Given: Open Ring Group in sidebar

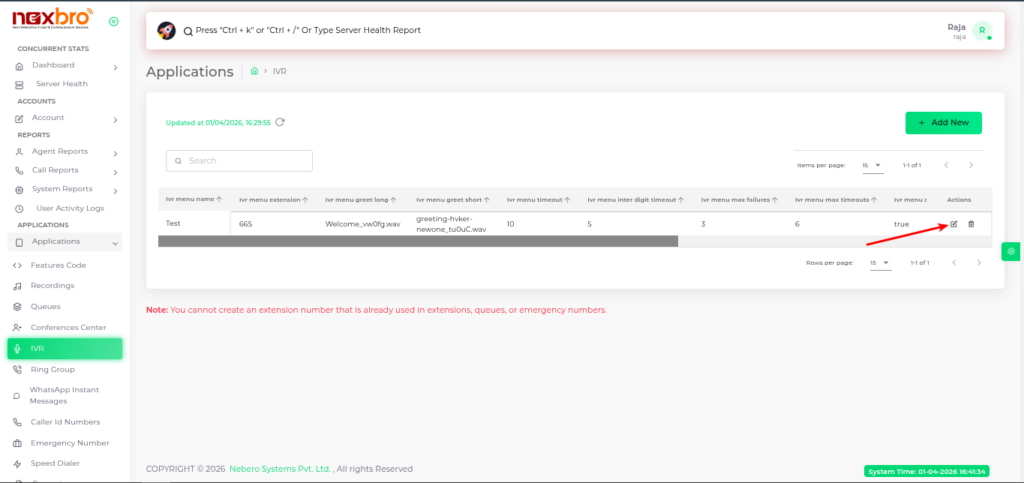Looking at the screenshot, I should 53,369.
